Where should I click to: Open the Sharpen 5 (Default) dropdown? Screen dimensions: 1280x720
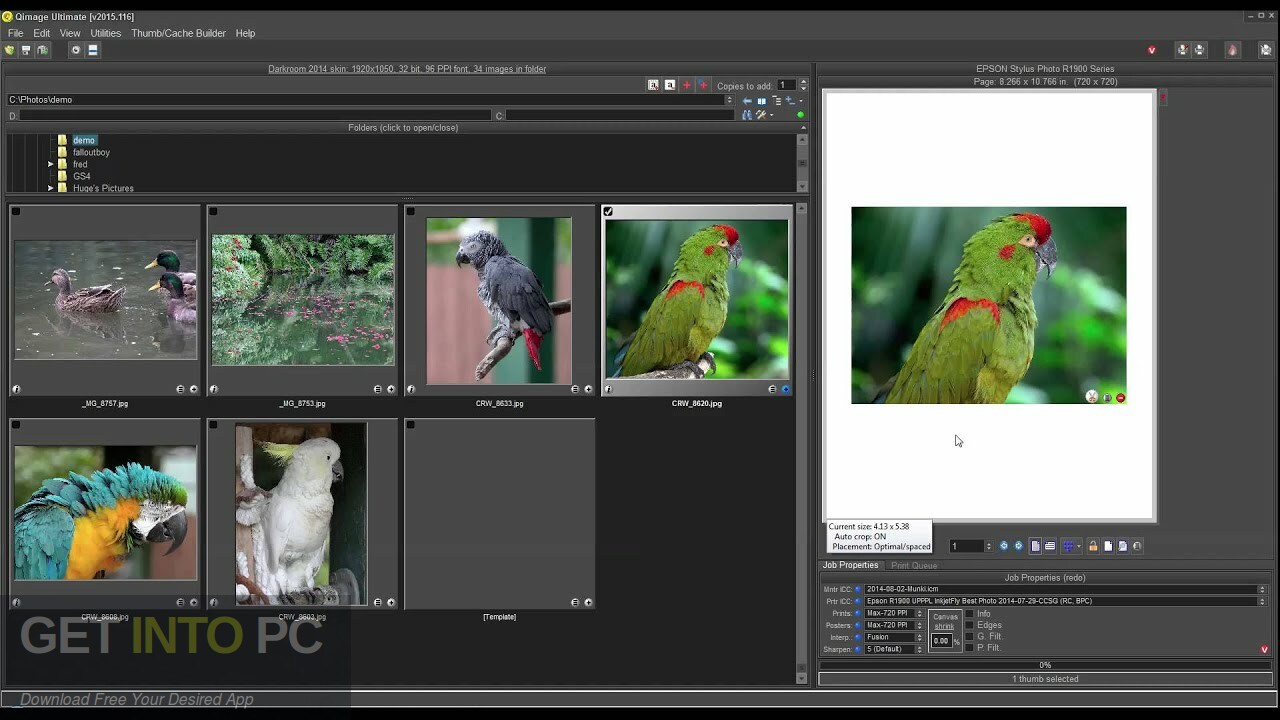coord(919,649)
